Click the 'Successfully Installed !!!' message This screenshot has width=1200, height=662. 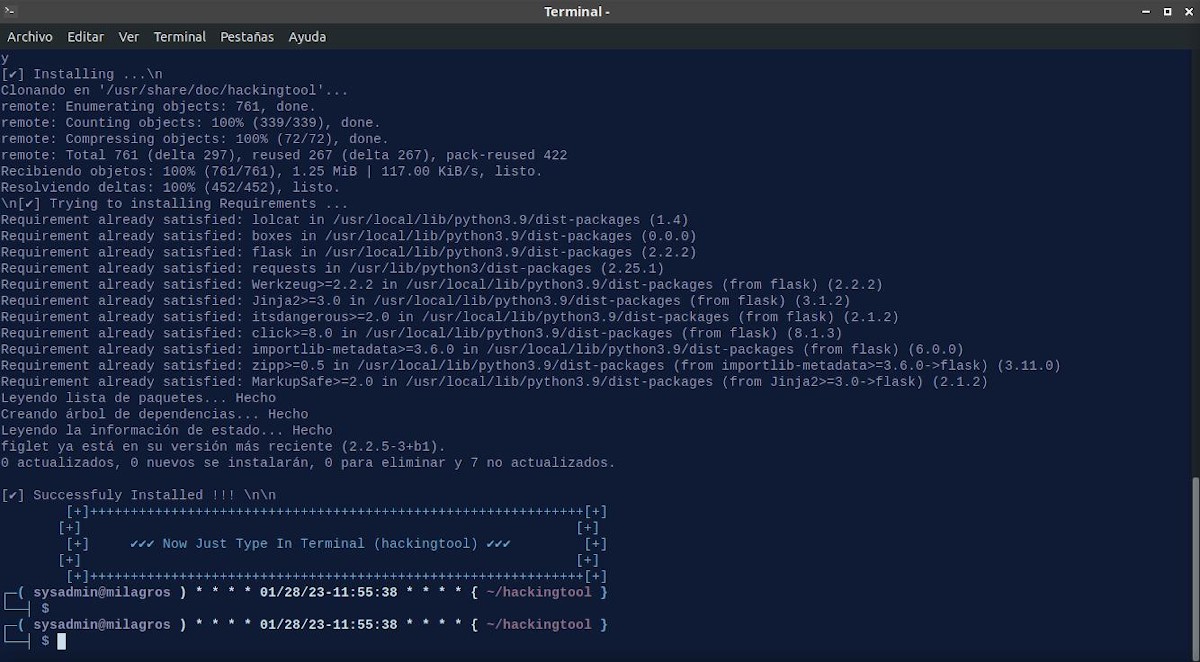(139, 495)
